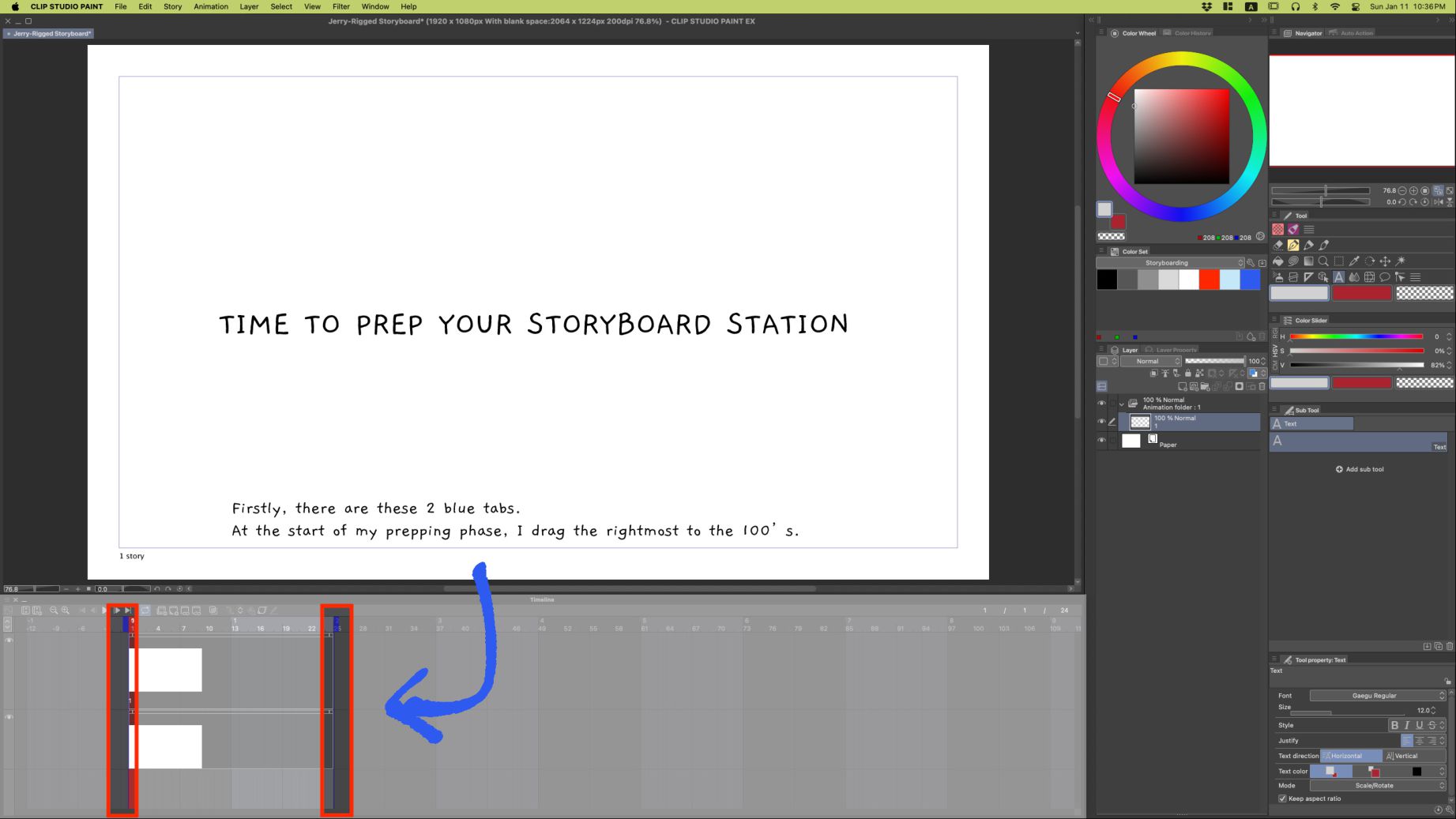Toggle the Lock layer icon
The image size is (1456, 819).
point(1187,374)
